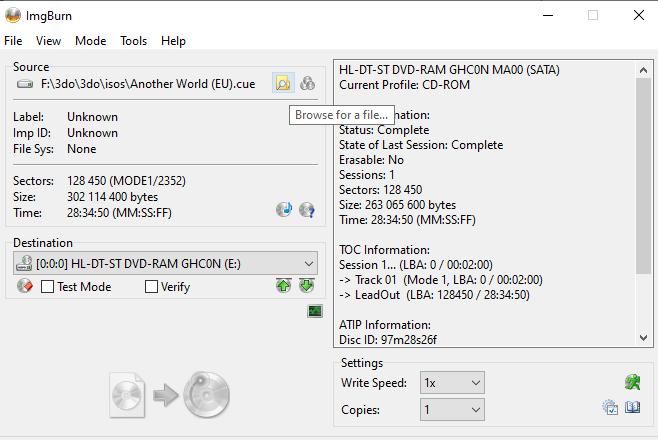
Task: Click the Load Tray green down arrow
Action: (x=307, y=286)
